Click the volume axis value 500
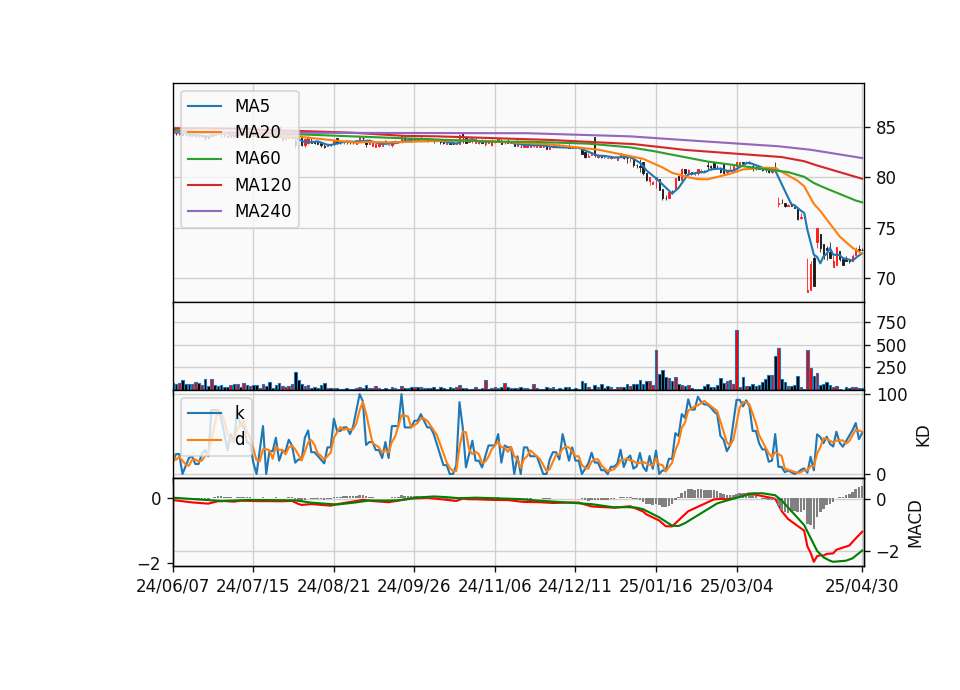Image resolution: width=960 pixels, height=690 pixels. (891, 346)
